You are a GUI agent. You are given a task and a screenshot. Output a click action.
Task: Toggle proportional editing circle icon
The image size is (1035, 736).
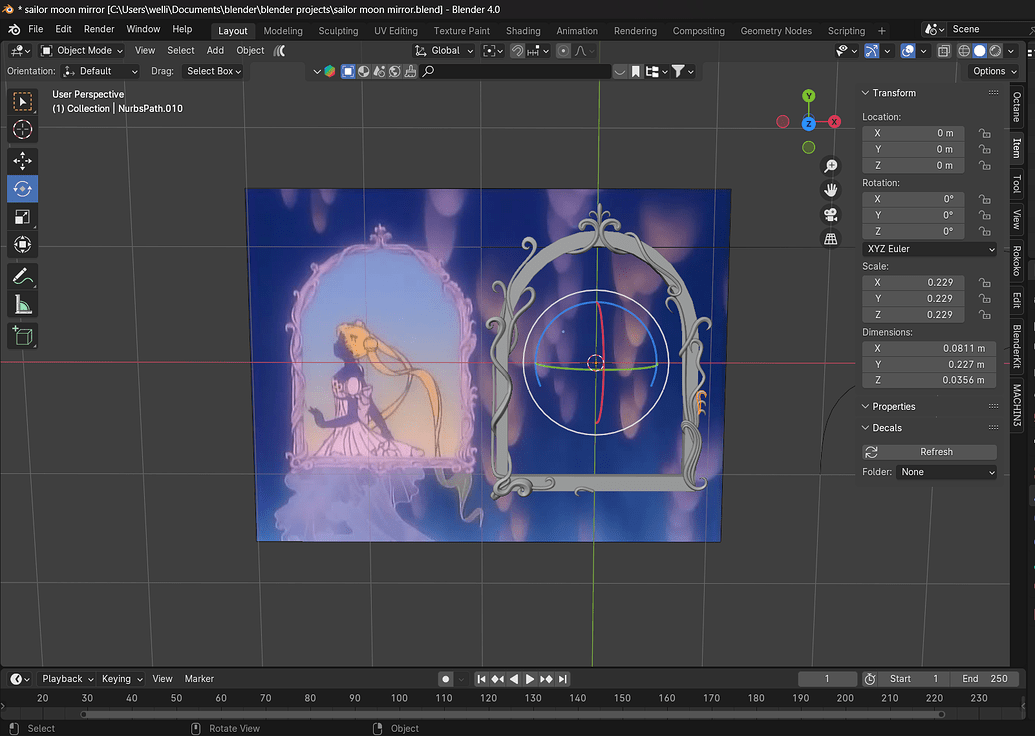[x=563, y=51]
